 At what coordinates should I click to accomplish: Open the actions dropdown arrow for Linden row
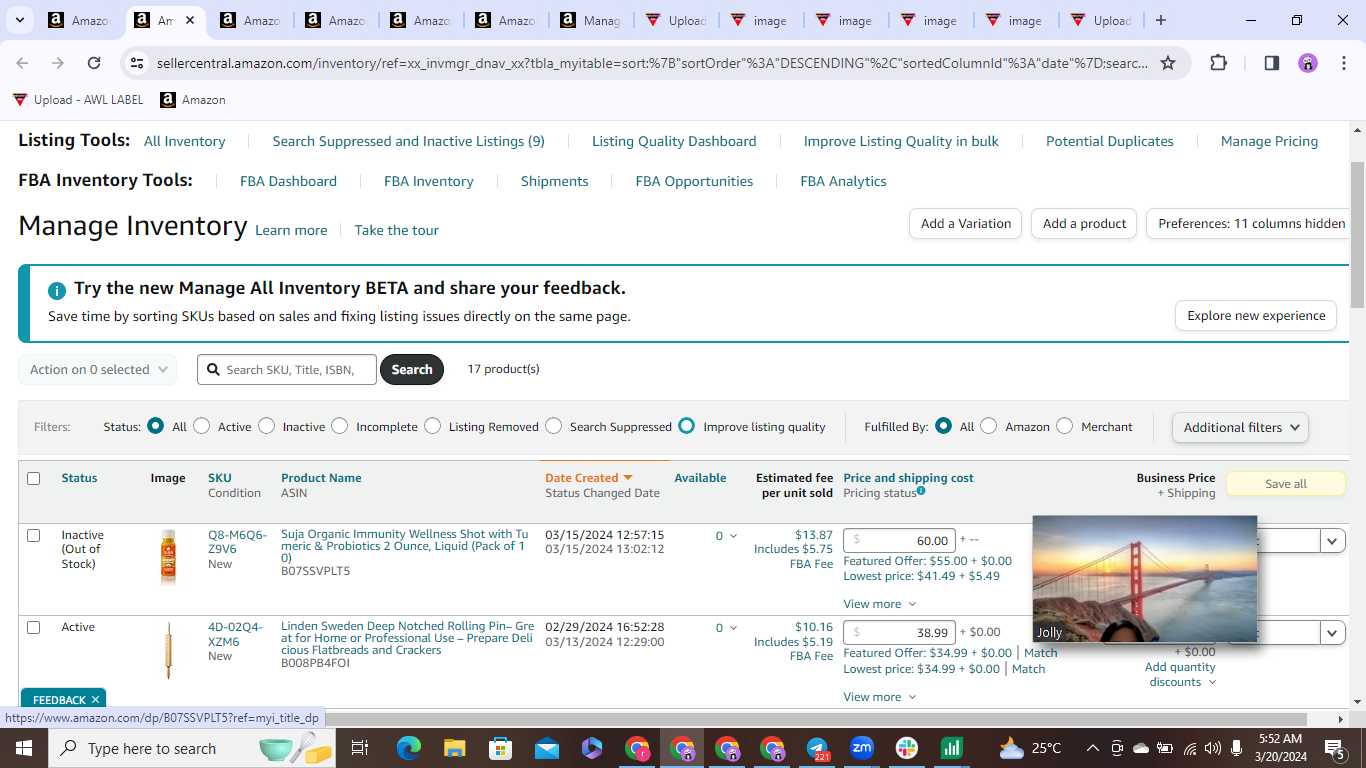tap(1333, 633)
